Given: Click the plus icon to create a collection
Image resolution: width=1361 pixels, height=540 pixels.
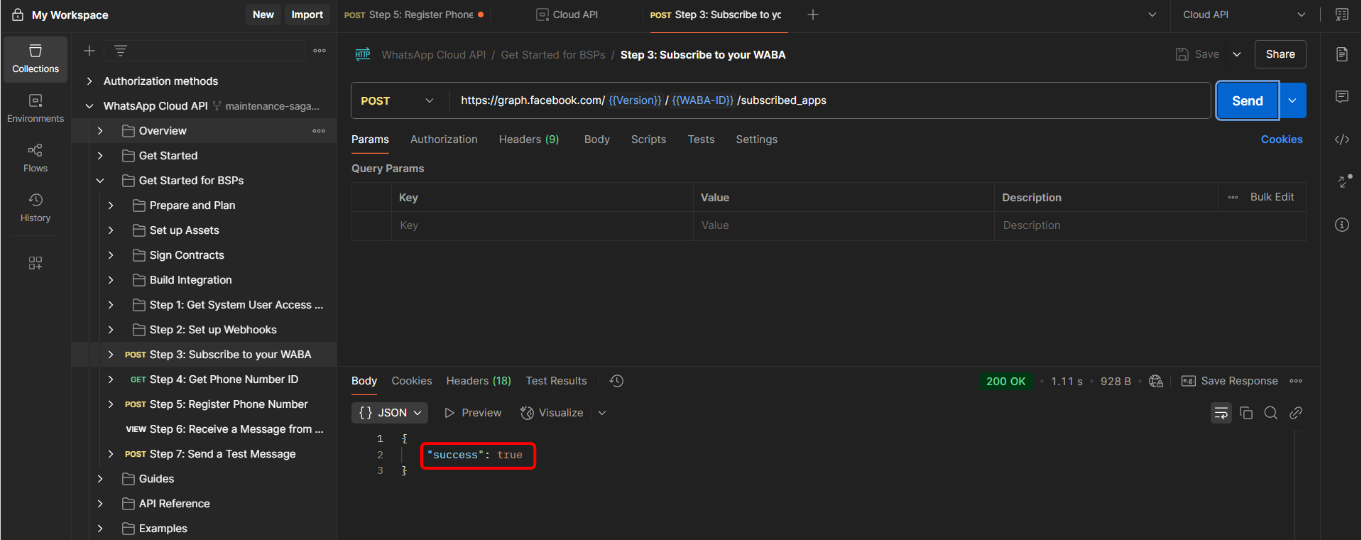Looking at the screenshot, I should pos(89,51).
